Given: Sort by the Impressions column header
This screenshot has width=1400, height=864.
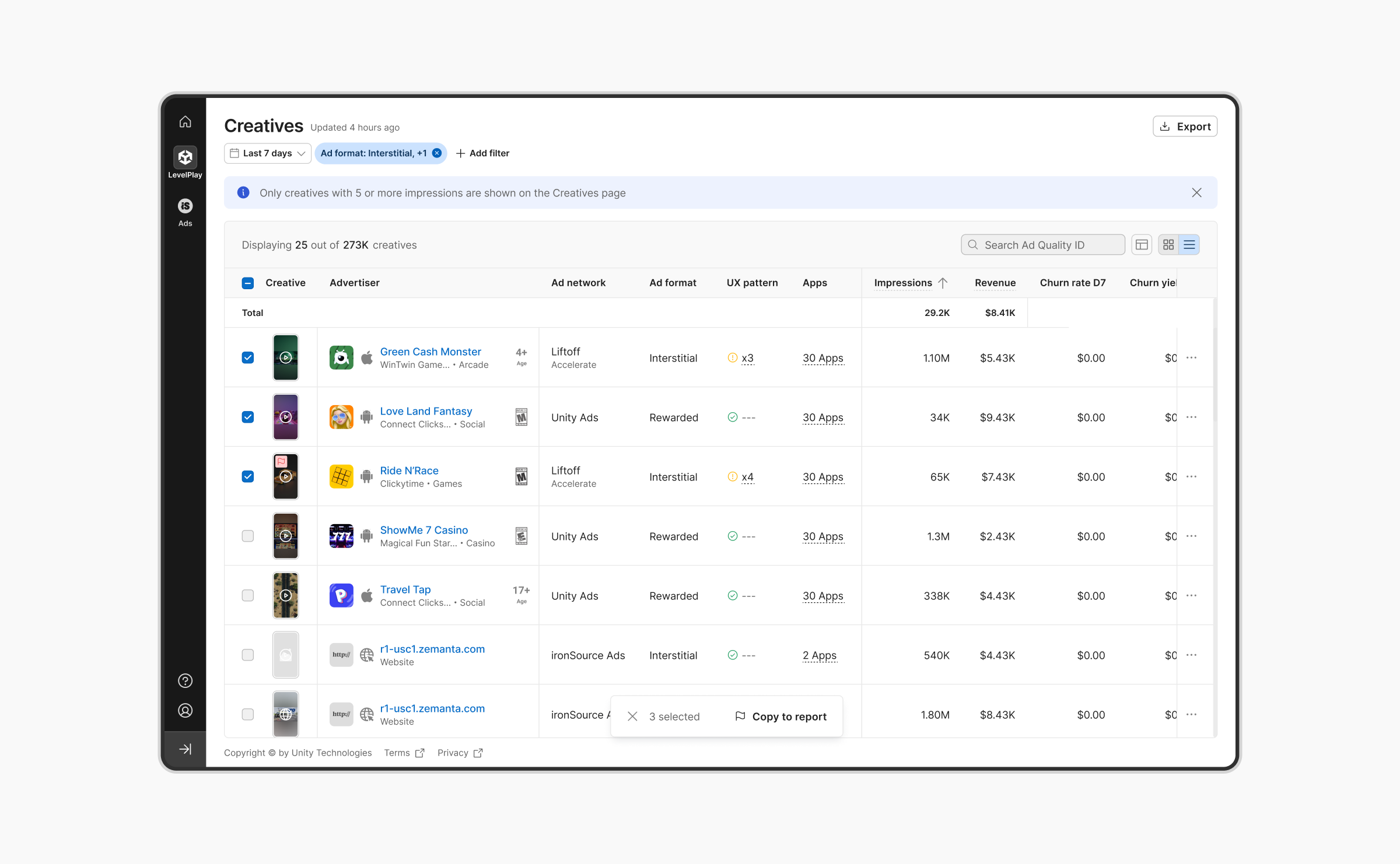Looking at the screenshot, I should click(903, 283).
